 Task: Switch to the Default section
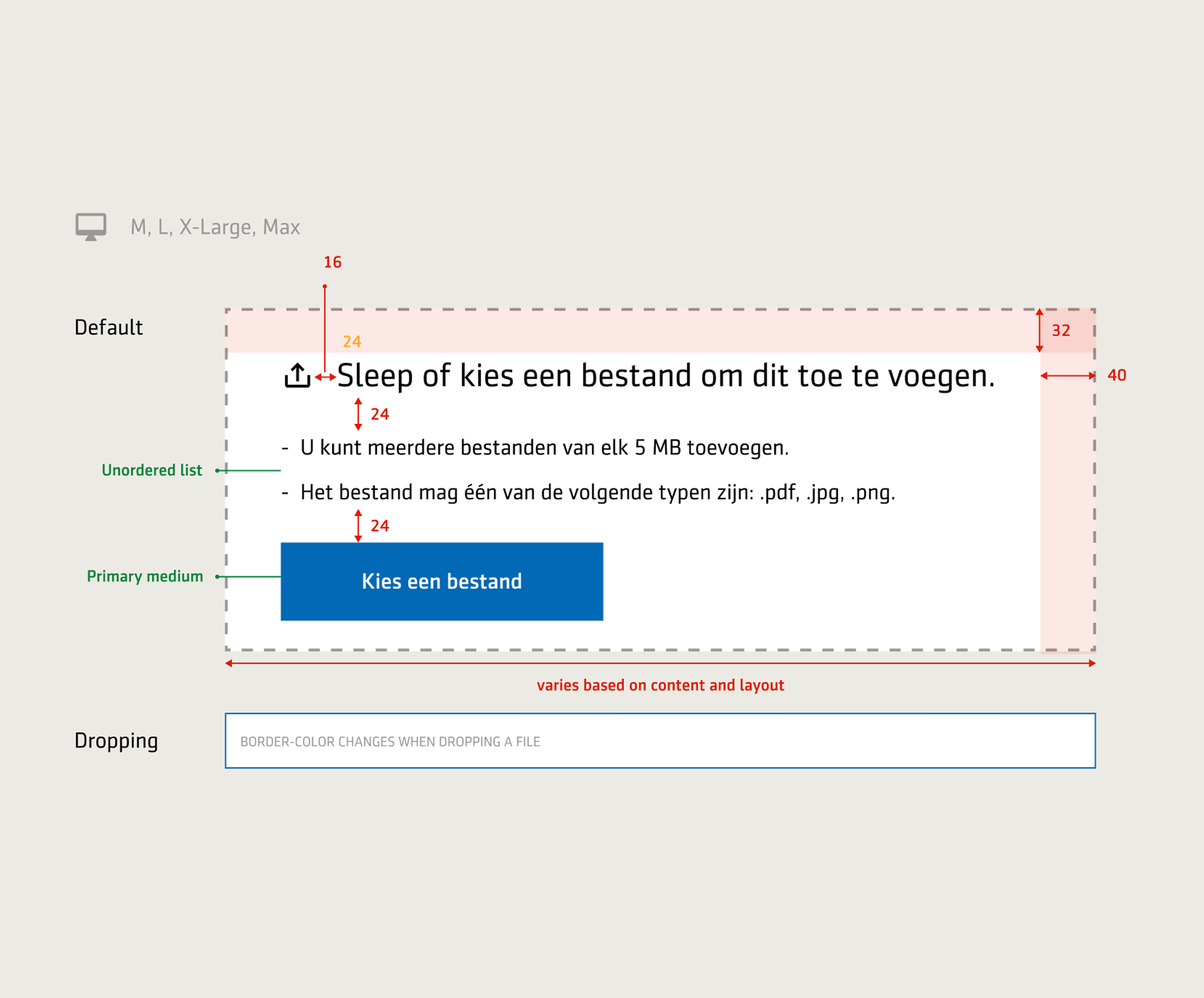pos(109,327)
